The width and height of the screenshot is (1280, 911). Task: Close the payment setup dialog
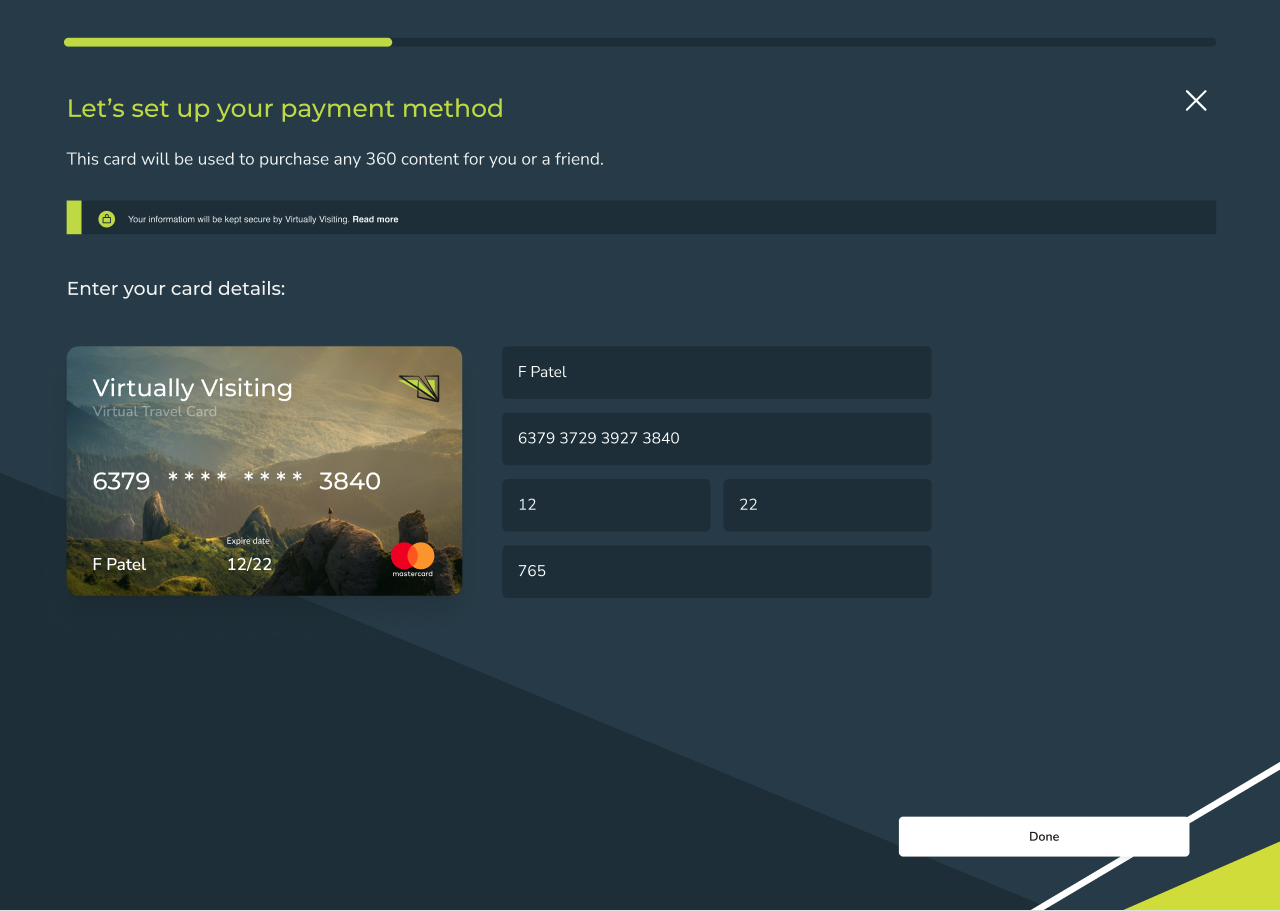pos(1196,101)
